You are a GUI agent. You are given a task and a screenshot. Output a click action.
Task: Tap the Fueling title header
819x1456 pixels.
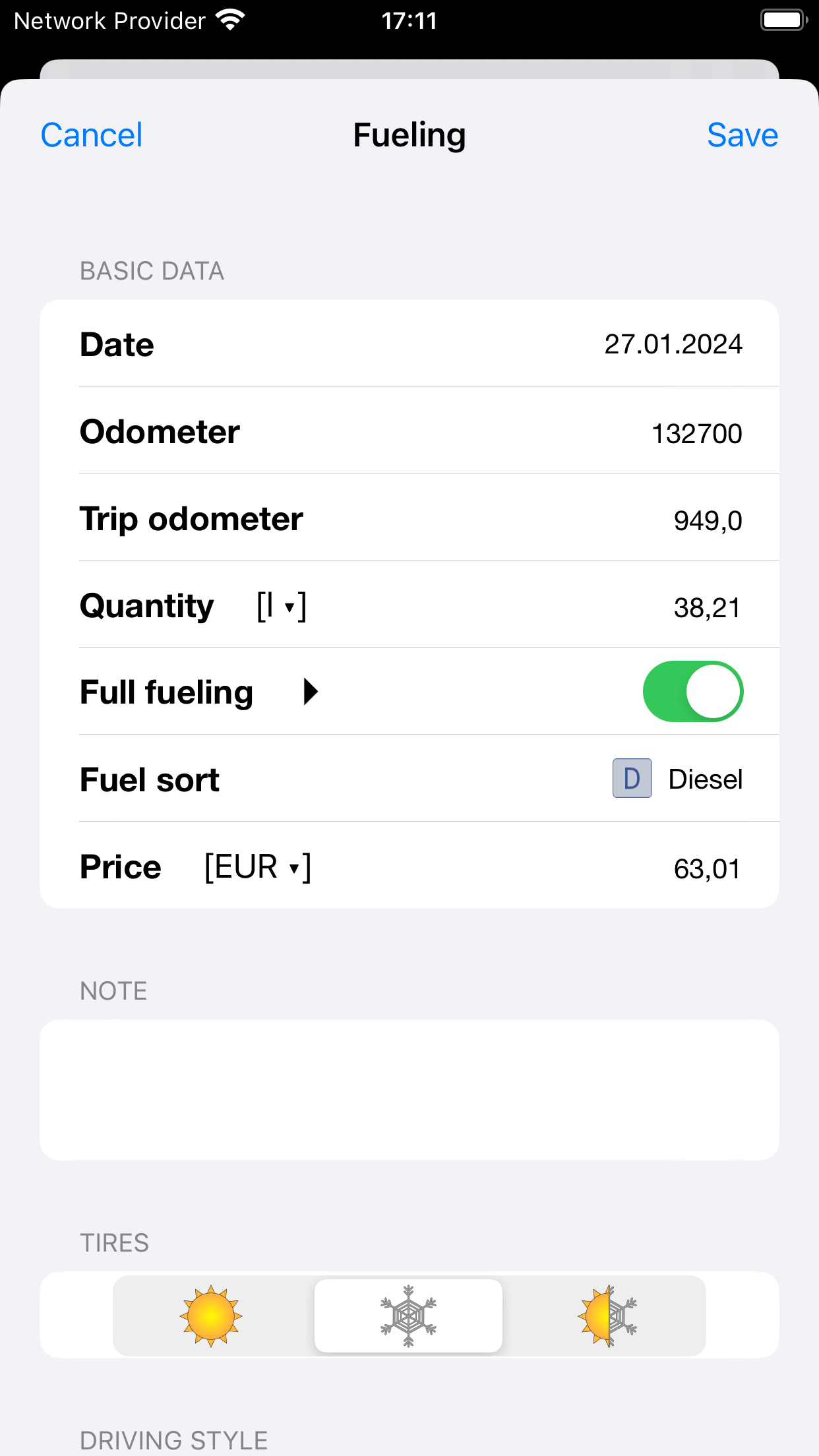[409, 135]
